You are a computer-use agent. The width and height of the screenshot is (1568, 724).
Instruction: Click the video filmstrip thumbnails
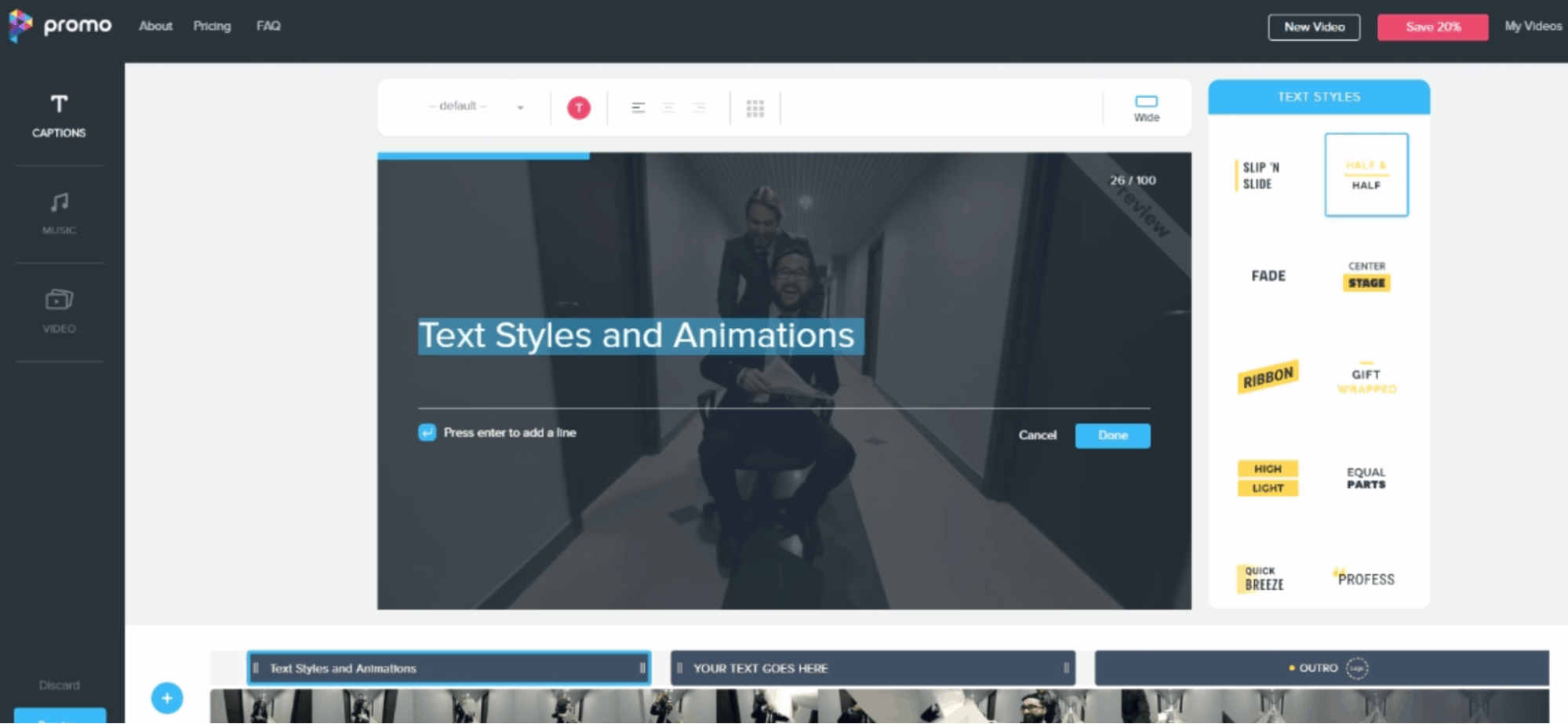[x=879, y=706]
